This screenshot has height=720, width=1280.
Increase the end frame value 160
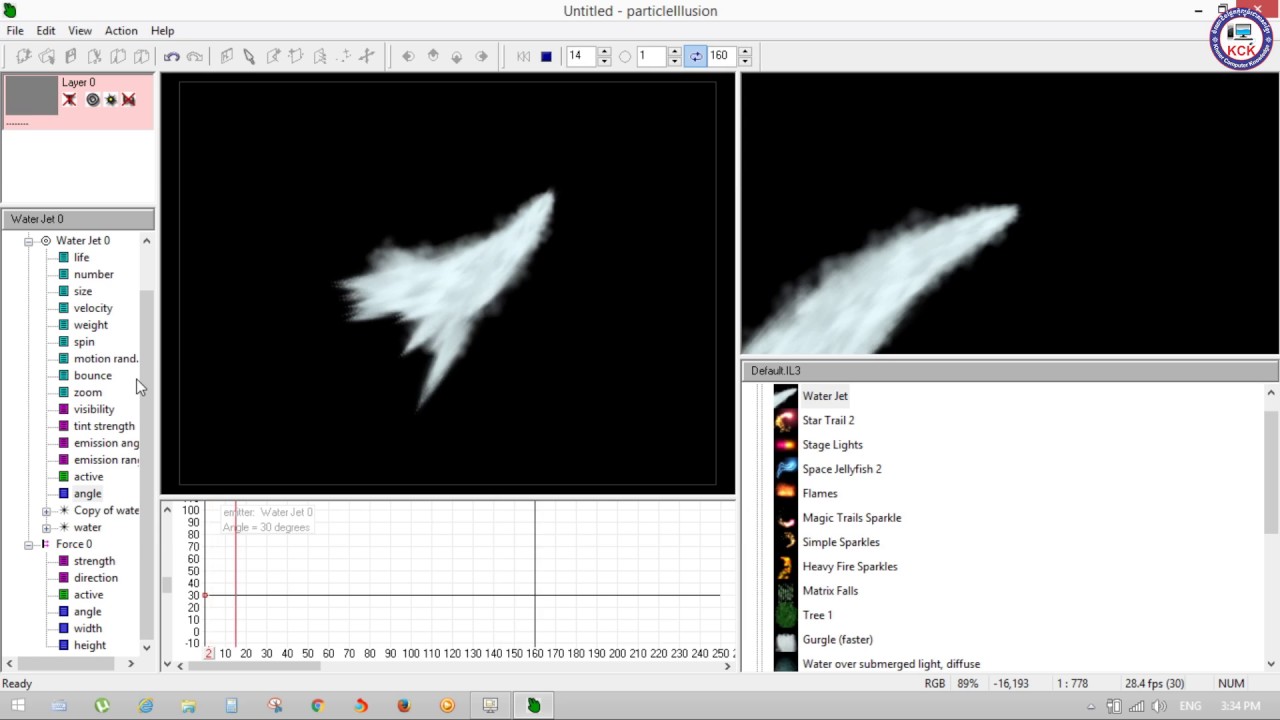(744, 51)
